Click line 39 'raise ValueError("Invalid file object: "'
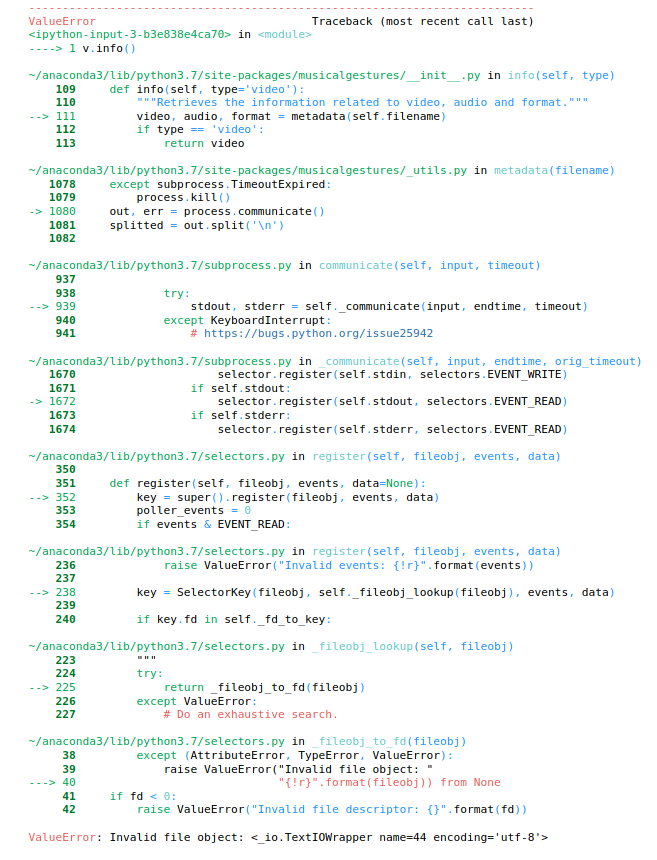 click(x=298, y=769)
